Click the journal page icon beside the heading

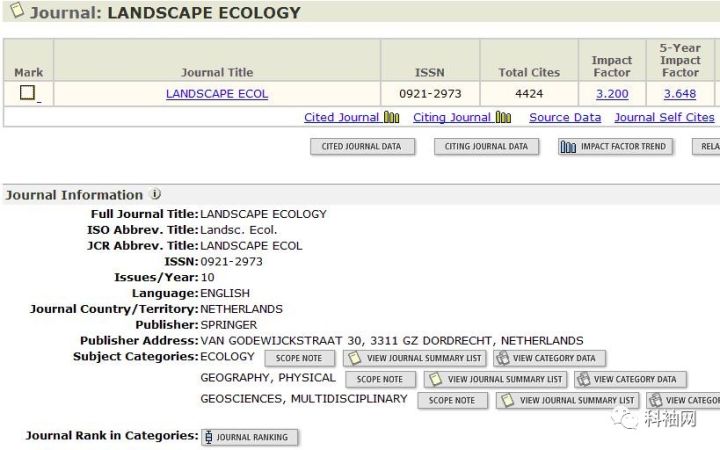pos(15,11)
